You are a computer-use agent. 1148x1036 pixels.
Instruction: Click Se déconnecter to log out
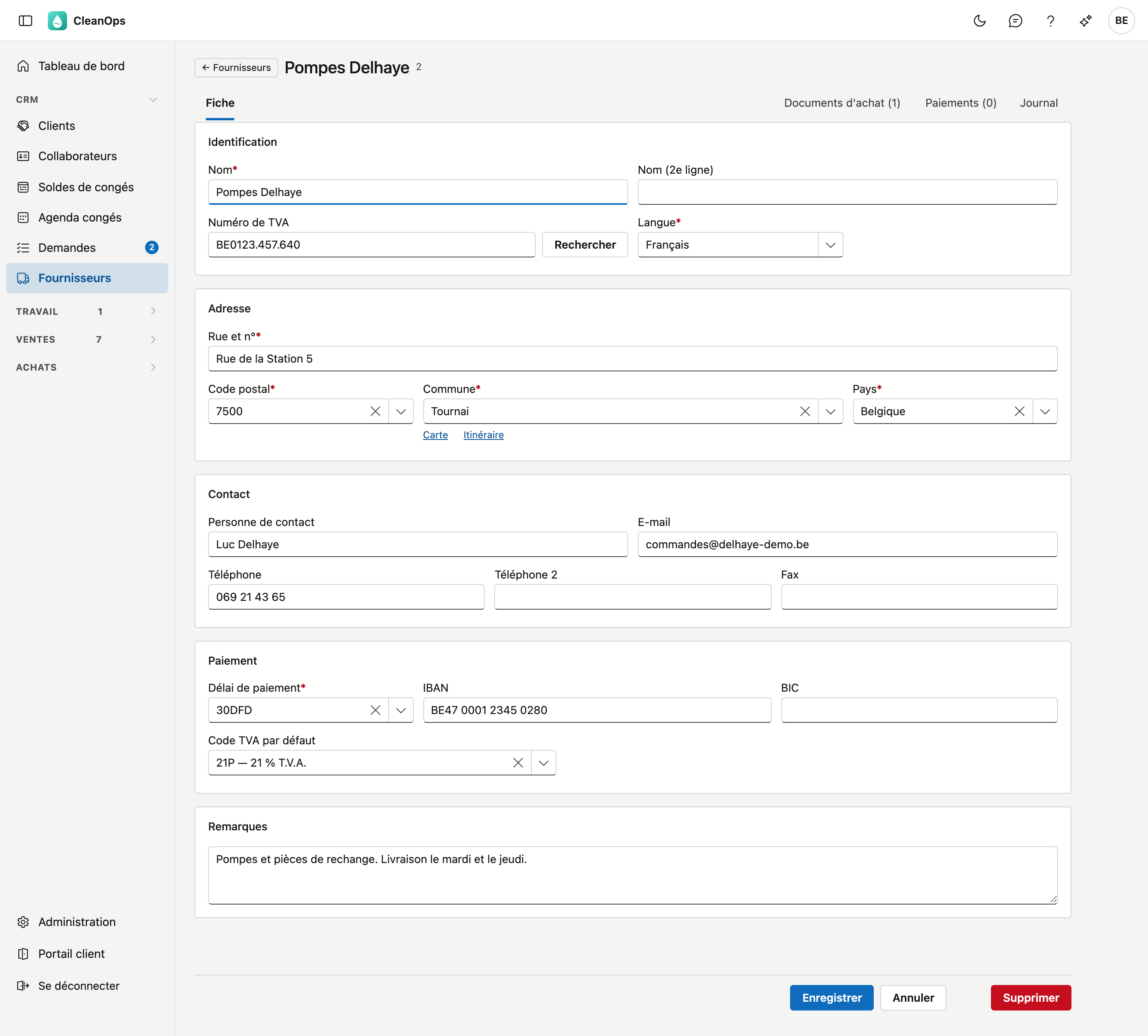tap(87, 985)
